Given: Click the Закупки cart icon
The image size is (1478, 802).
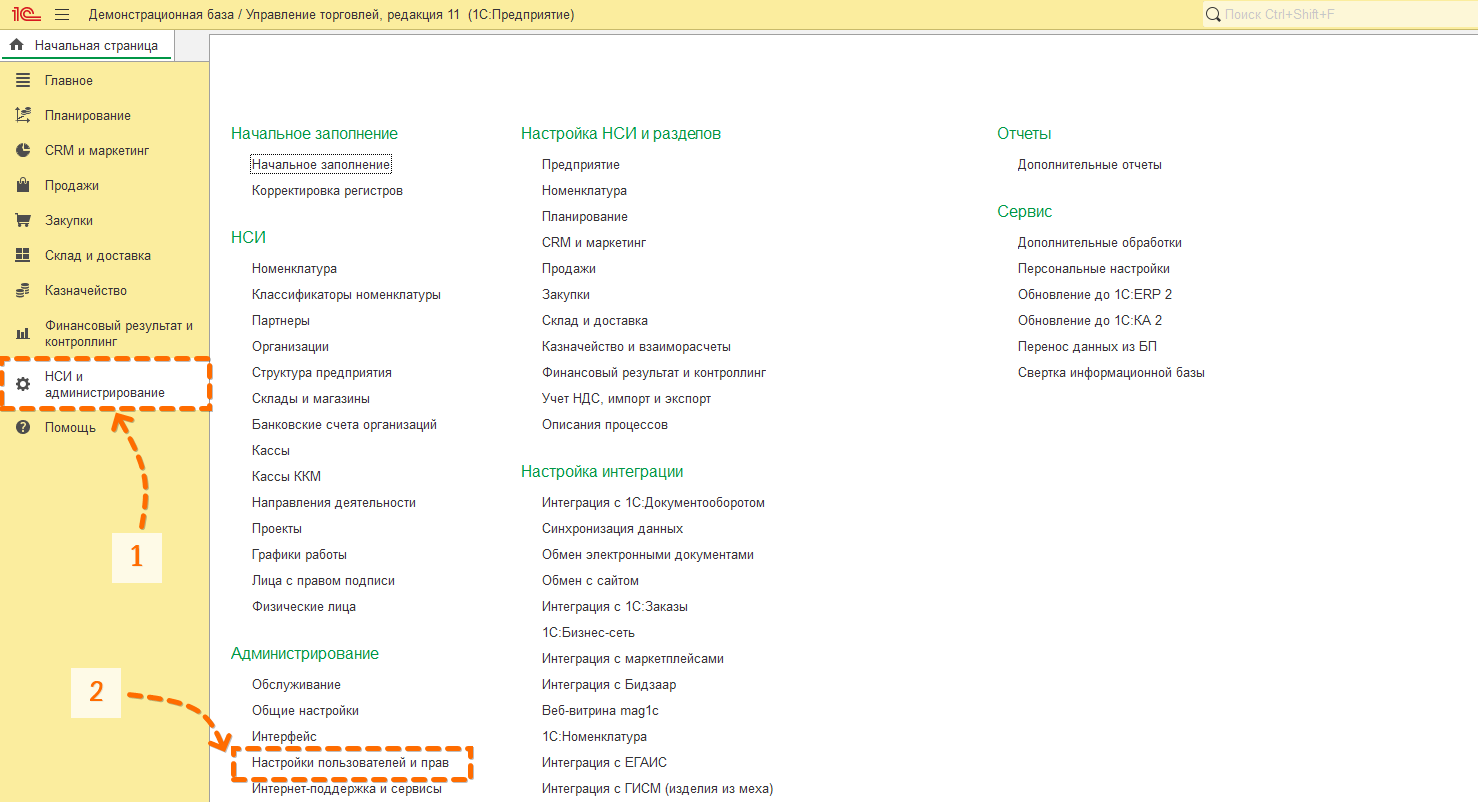Looking at the screenshot, I should [23, 221].
